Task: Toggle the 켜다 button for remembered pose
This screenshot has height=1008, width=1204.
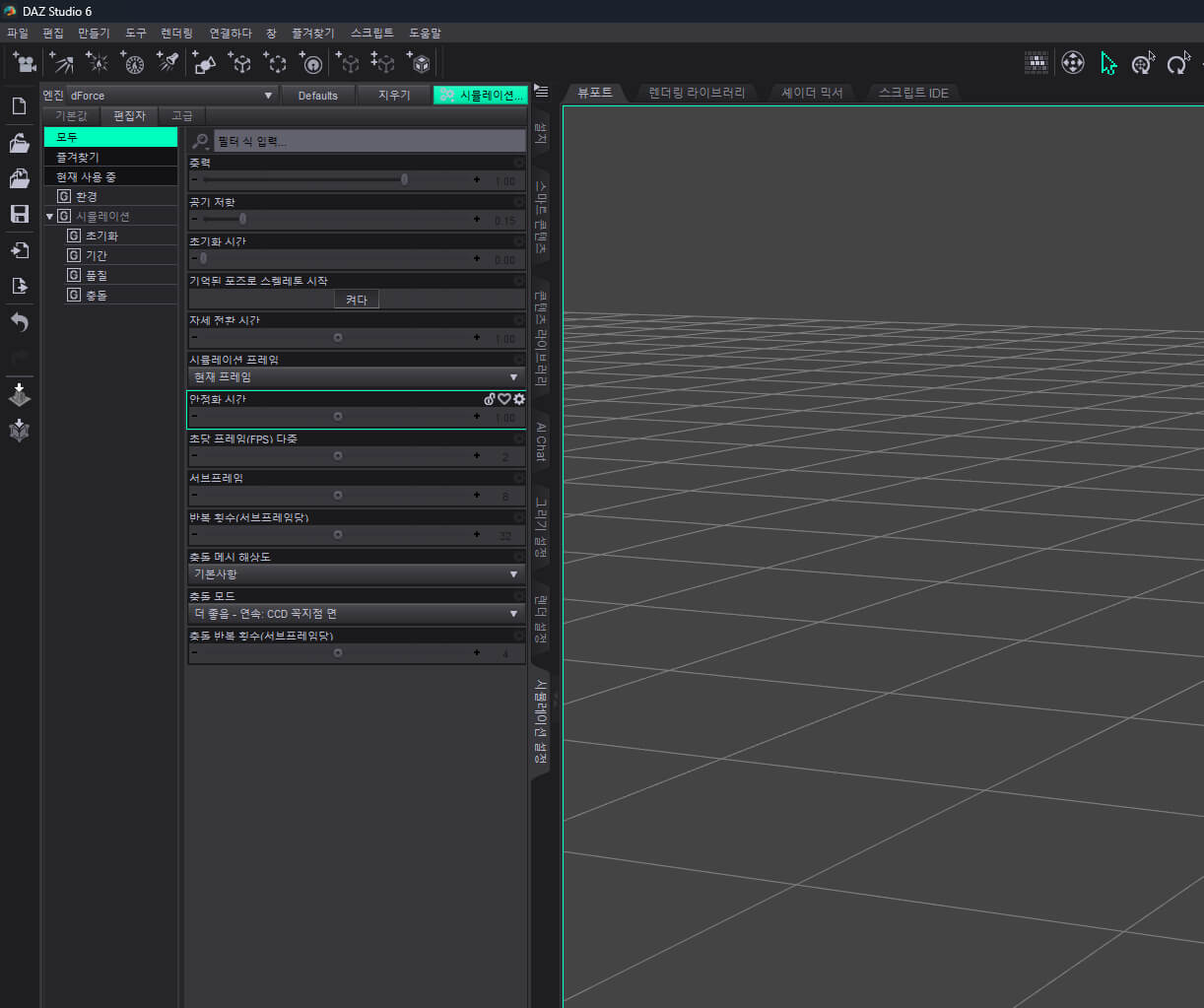Action: (x=357, y=300)
